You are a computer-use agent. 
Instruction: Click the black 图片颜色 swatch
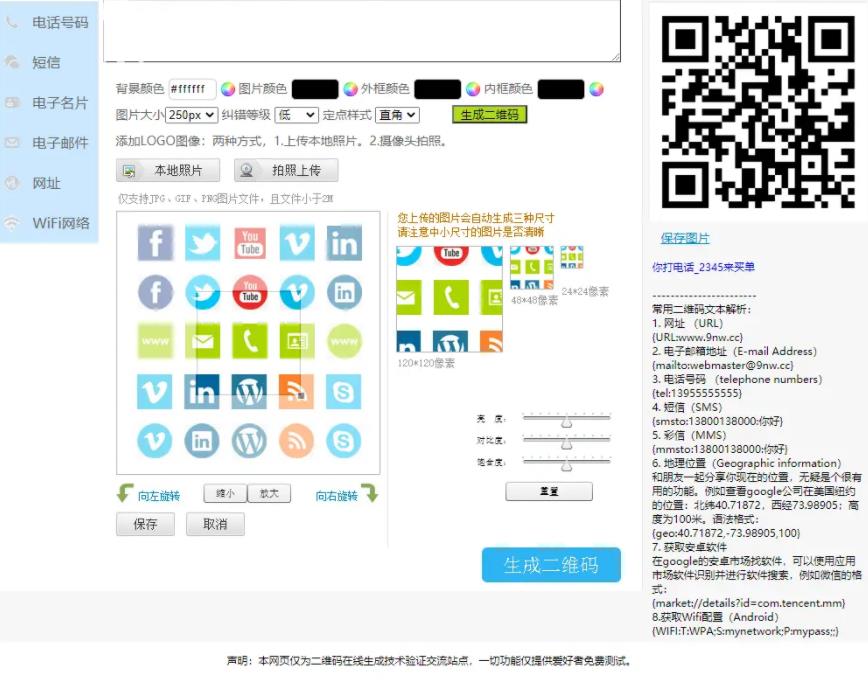pos(315,89)
